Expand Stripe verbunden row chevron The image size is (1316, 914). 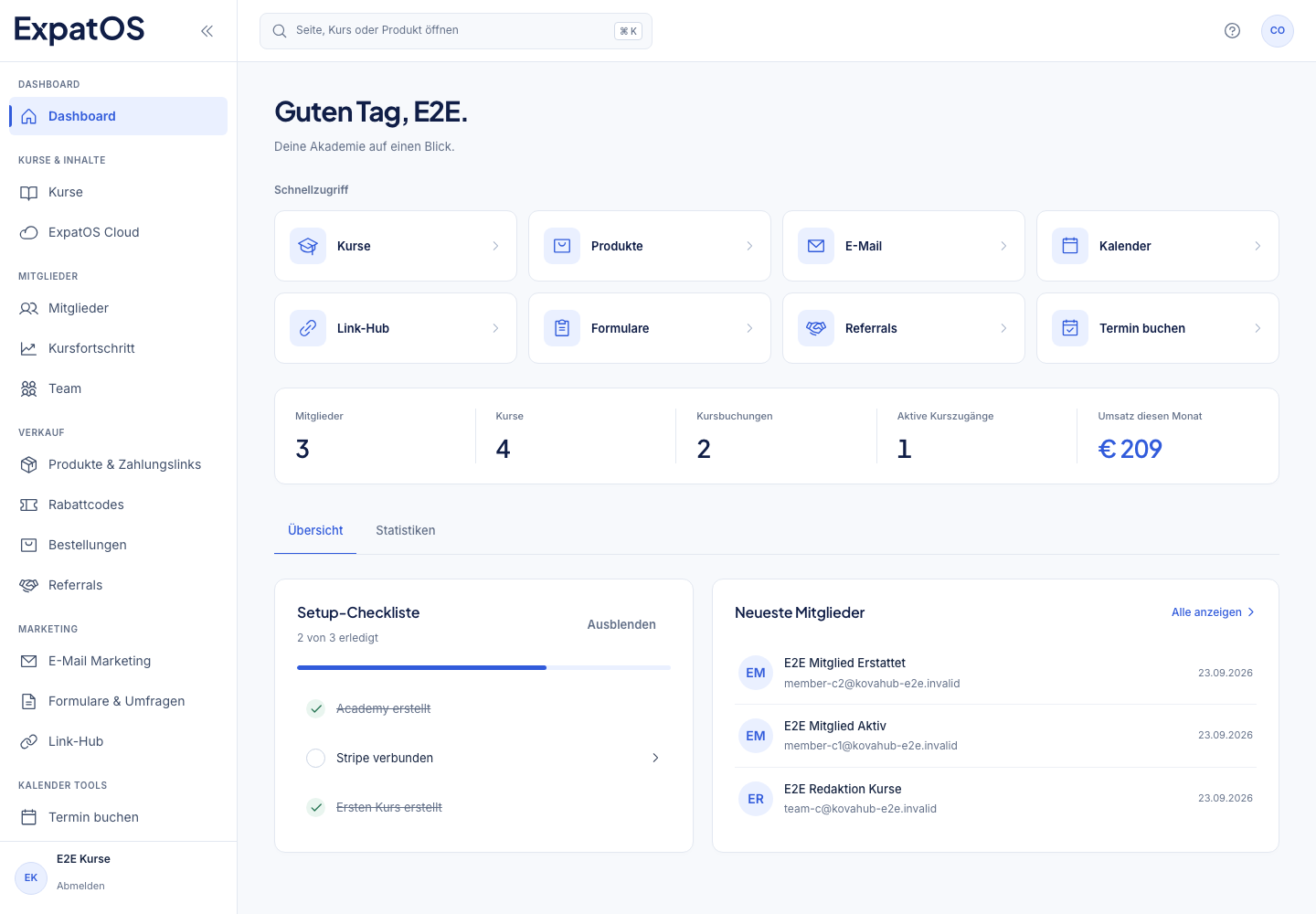tap(655, 758)
